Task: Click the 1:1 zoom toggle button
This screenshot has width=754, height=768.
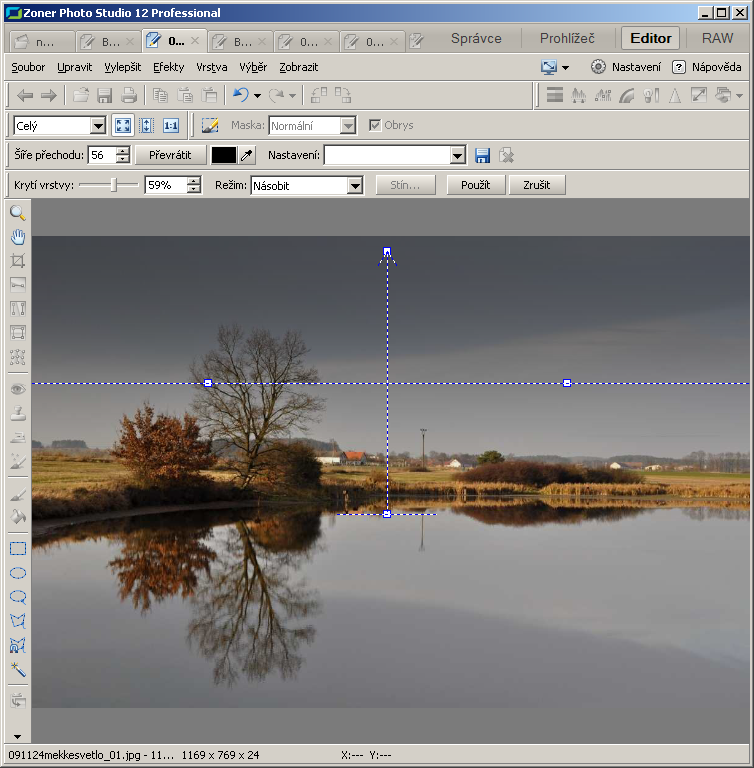Action: point(171,126)
